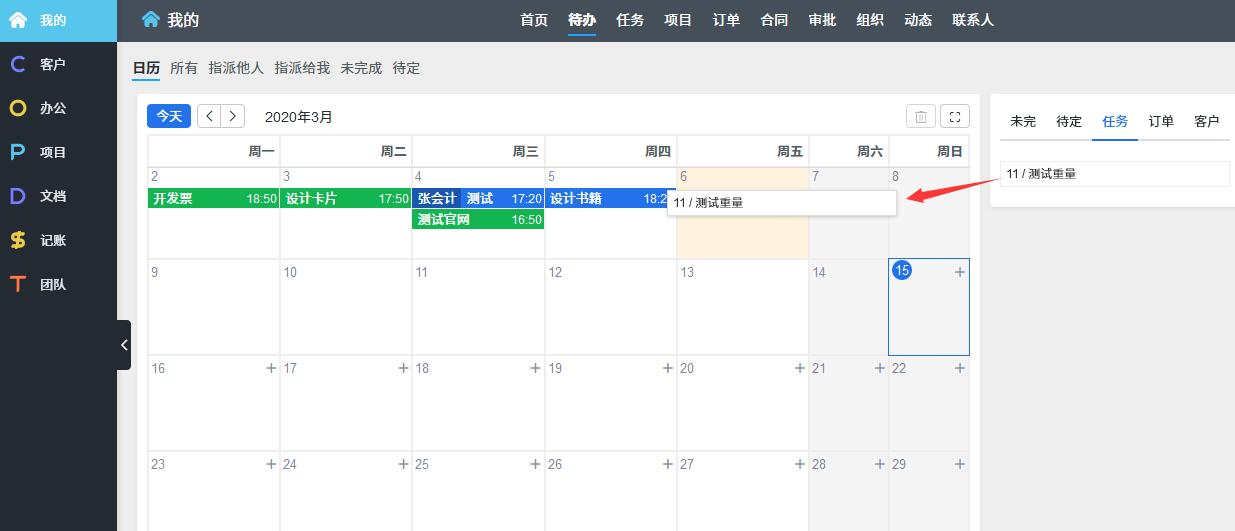Select the March 15 date cell
This screenshot has height=531, width=1235.
pos(929,307)
